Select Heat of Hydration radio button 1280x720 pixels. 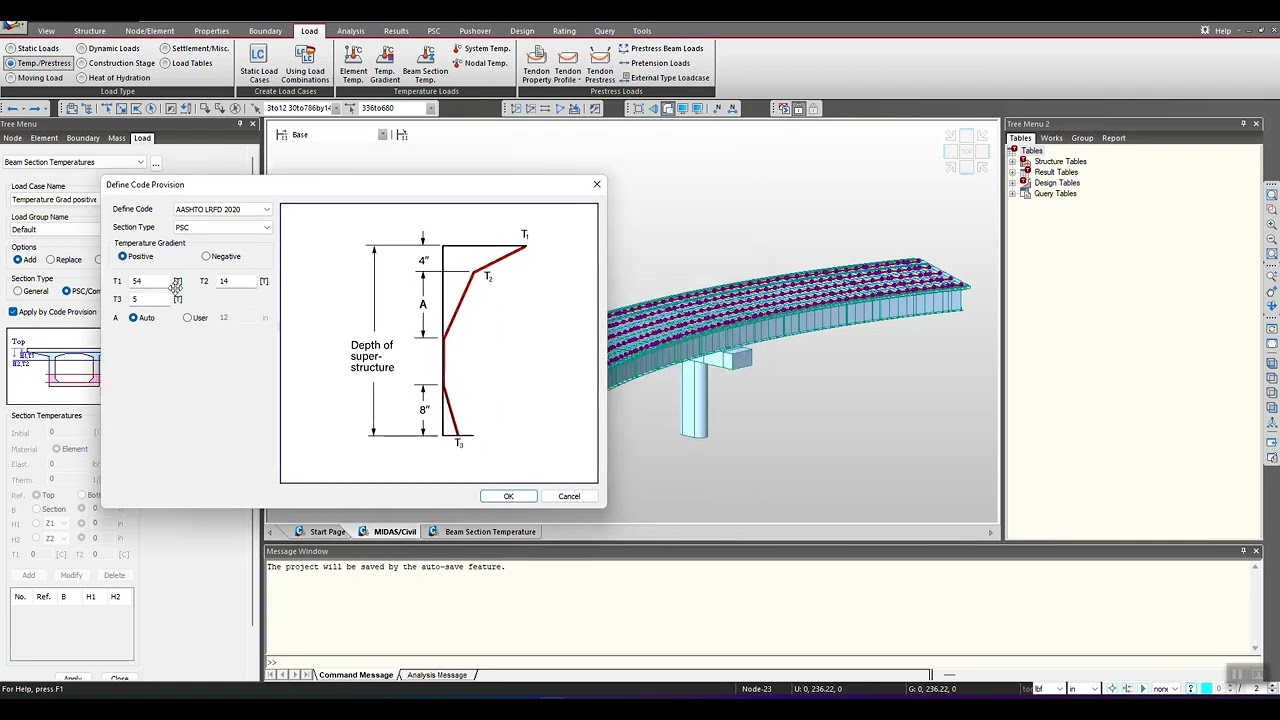pos(82,78)
